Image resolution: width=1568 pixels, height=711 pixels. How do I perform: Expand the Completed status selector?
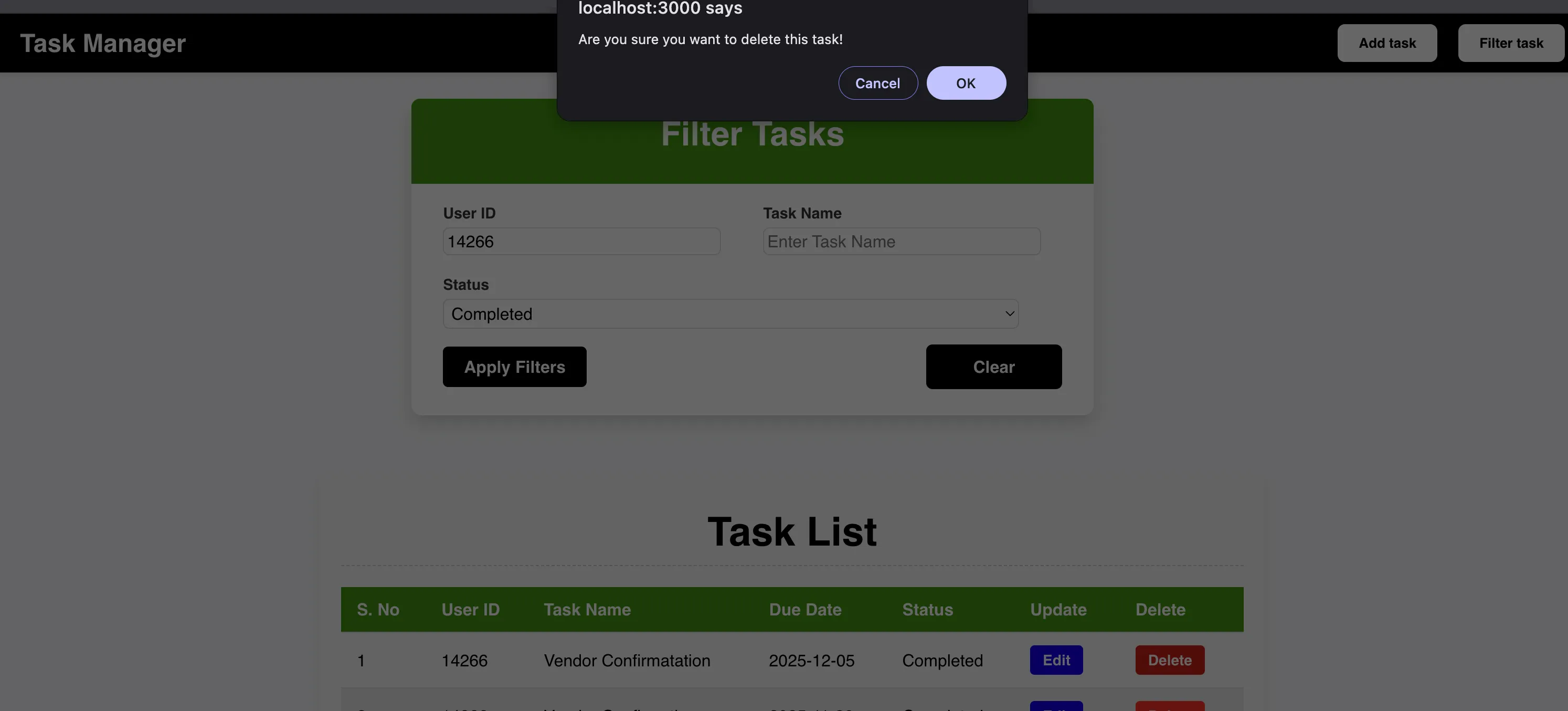(x=730, y=313)
